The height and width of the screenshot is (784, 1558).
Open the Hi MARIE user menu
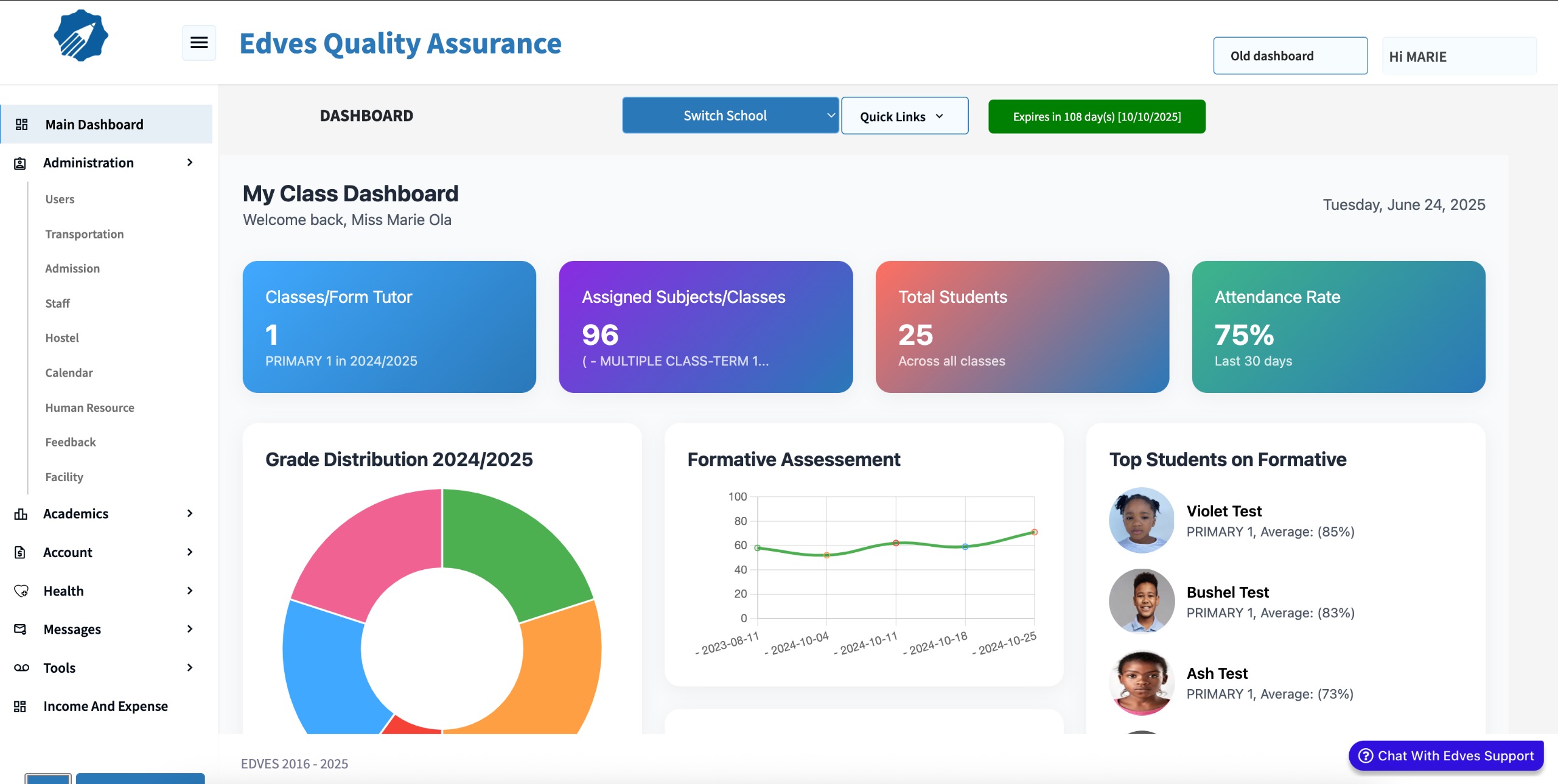tap(1459, 56)
